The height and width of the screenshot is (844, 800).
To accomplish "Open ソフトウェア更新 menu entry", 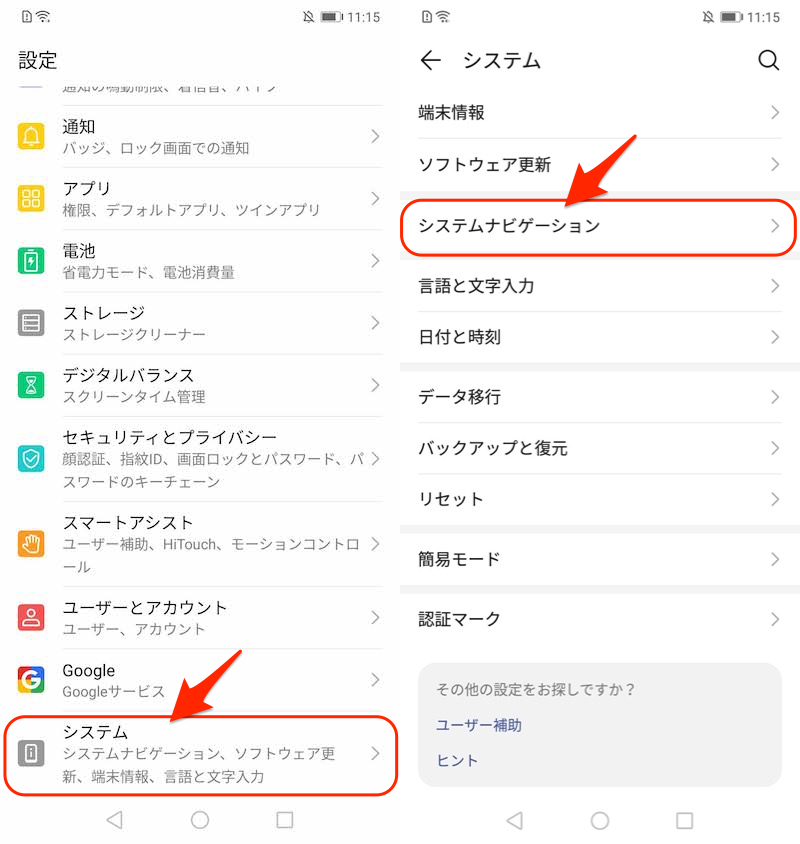I will coord(600,164).
